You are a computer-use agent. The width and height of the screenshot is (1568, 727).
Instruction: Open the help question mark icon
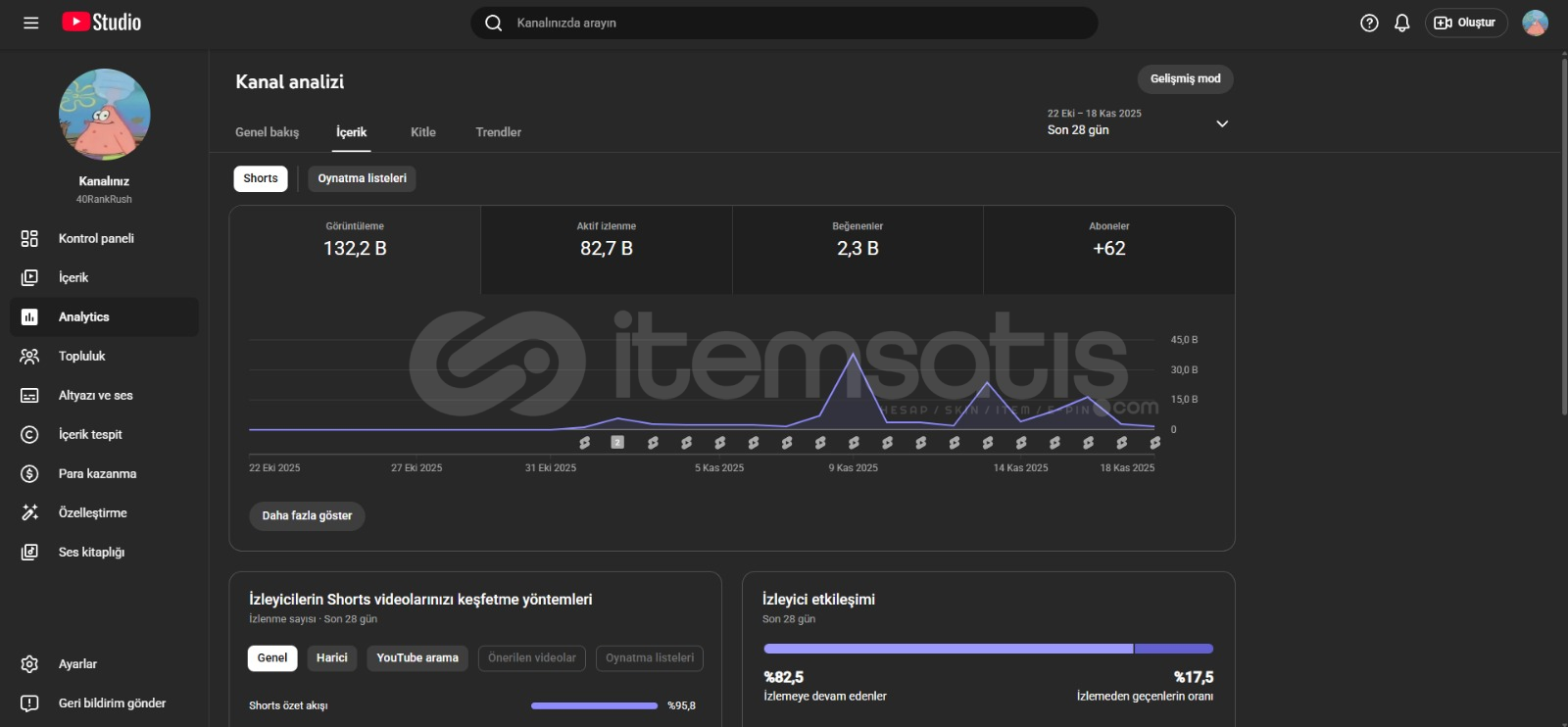(1369, 23)
